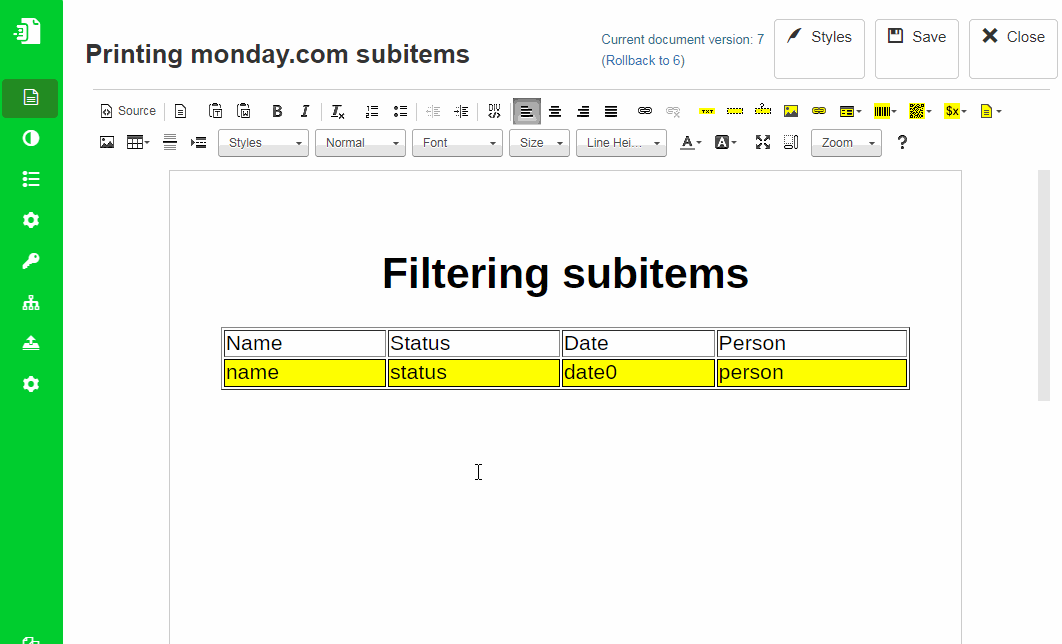Open the Normal paragraph format dropdown
The height and width of the screenshot is (644, 1062).
coord(360,143)
